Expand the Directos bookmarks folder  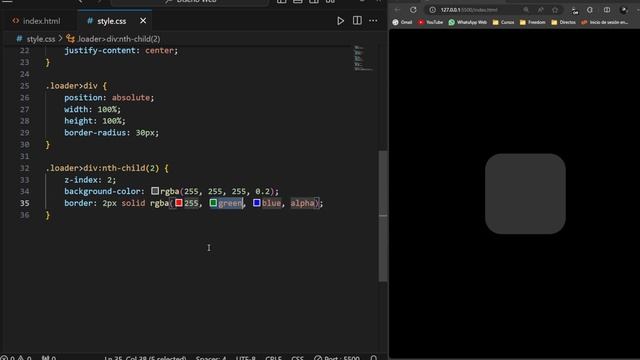[563, 22]
